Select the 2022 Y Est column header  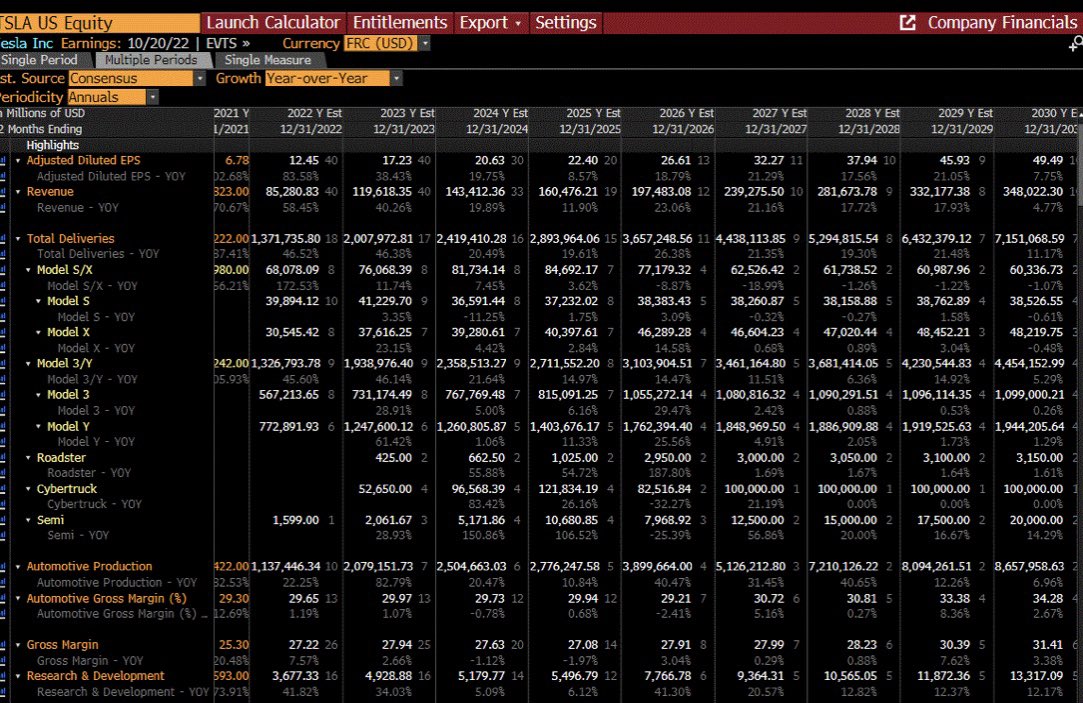pos(314,113)
